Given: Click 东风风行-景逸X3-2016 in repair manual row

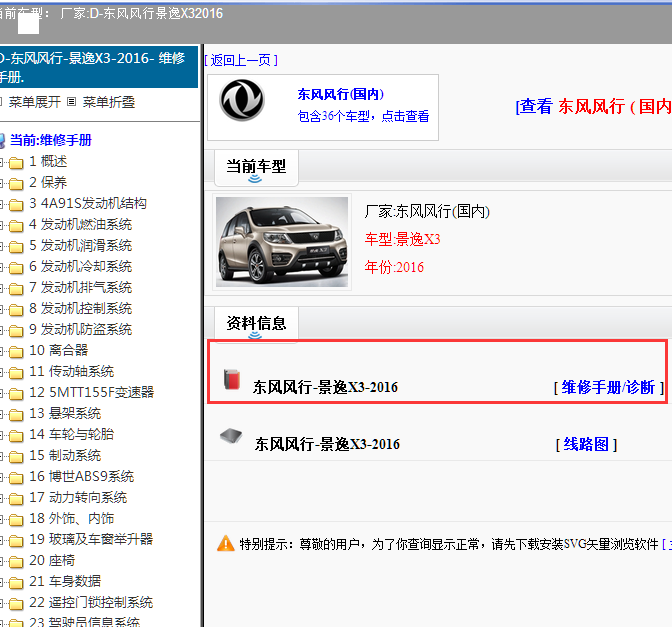Looking at the screenshot, I should [325, 387].
